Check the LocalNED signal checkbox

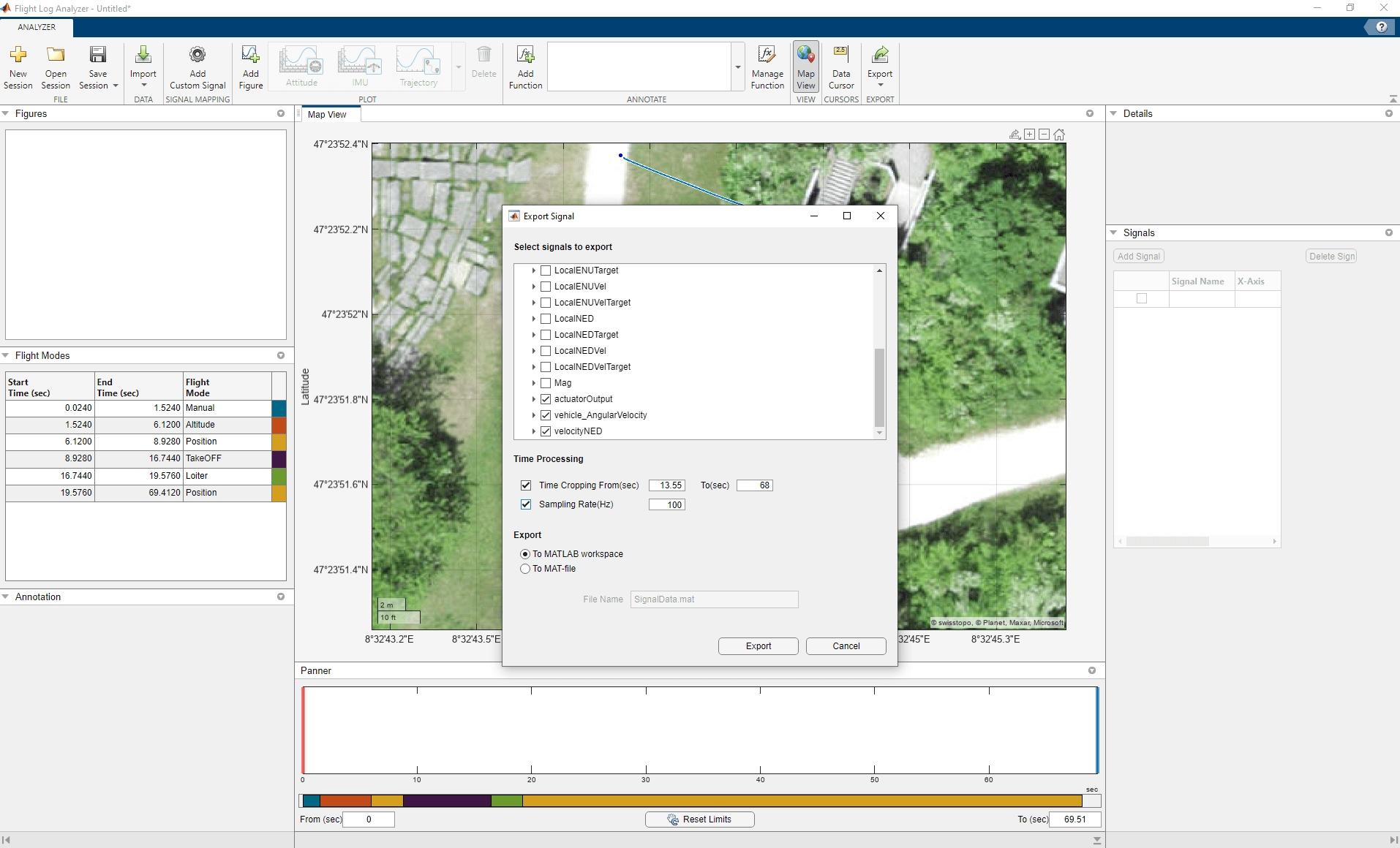(x=546, y=319)
